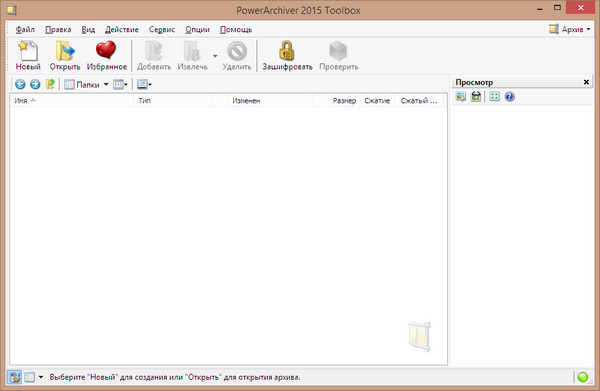Screen dimensions: 600x391
Task: Sort the list by Сжатие column
Action: click(377, 101)
